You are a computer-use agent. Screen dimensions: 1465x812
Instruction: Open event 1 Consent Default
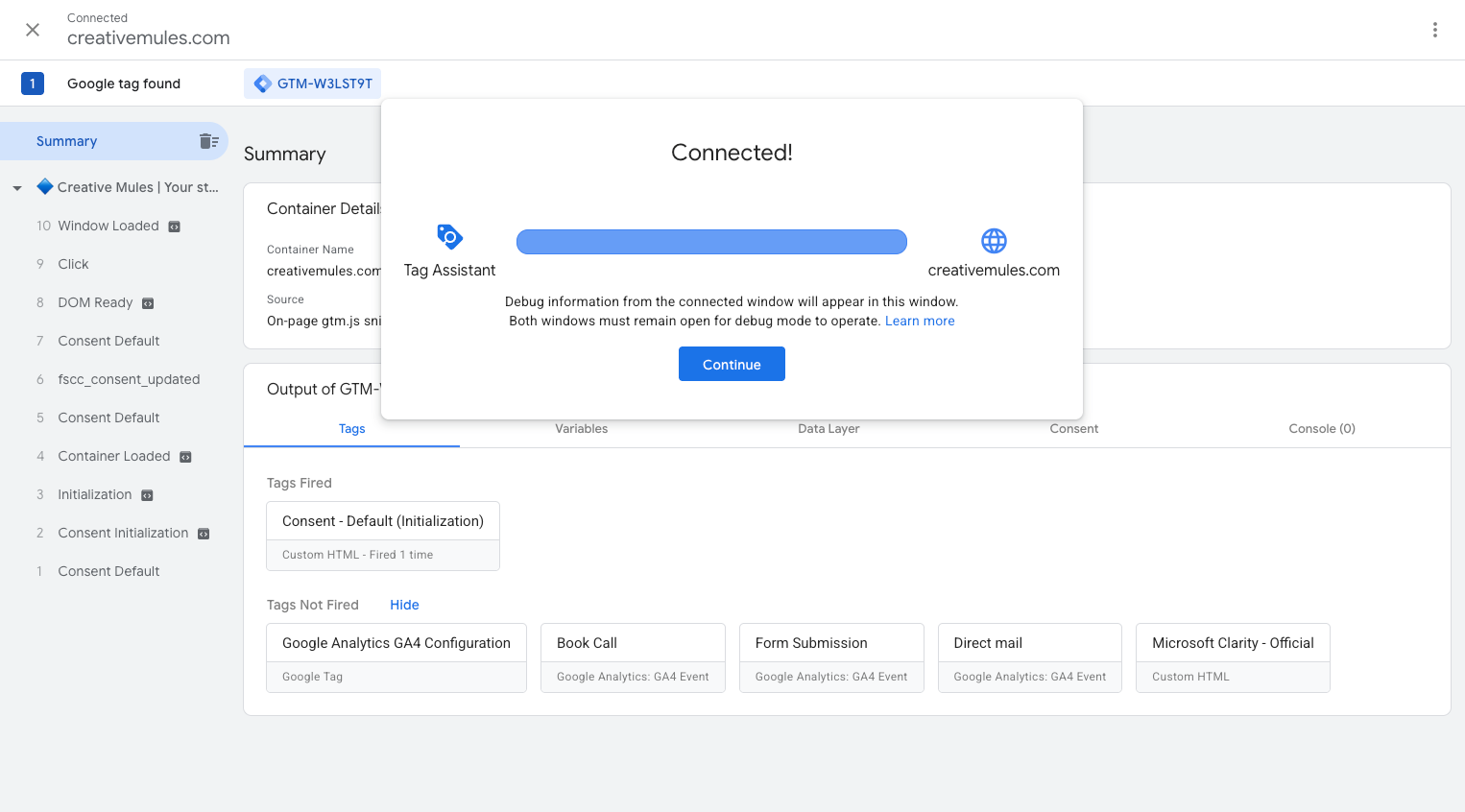pos(108,571)
